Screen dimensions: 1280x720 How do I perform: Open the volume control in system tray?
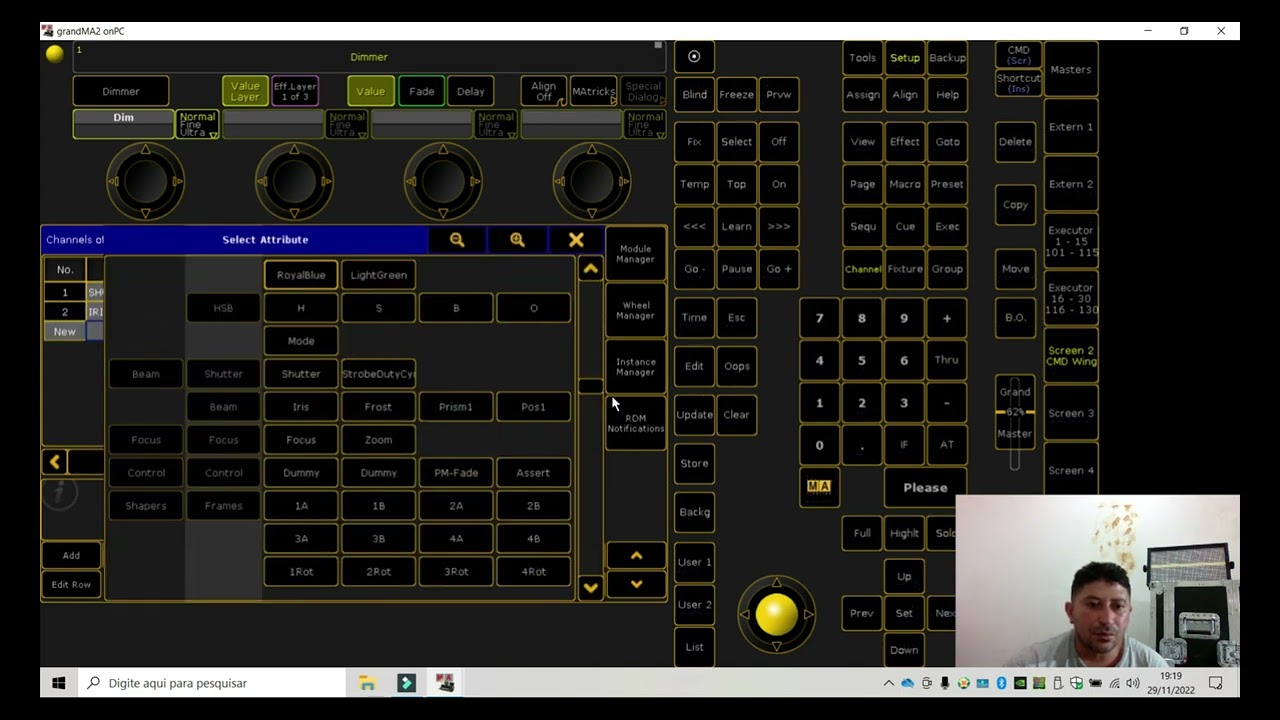point(1133,683)
